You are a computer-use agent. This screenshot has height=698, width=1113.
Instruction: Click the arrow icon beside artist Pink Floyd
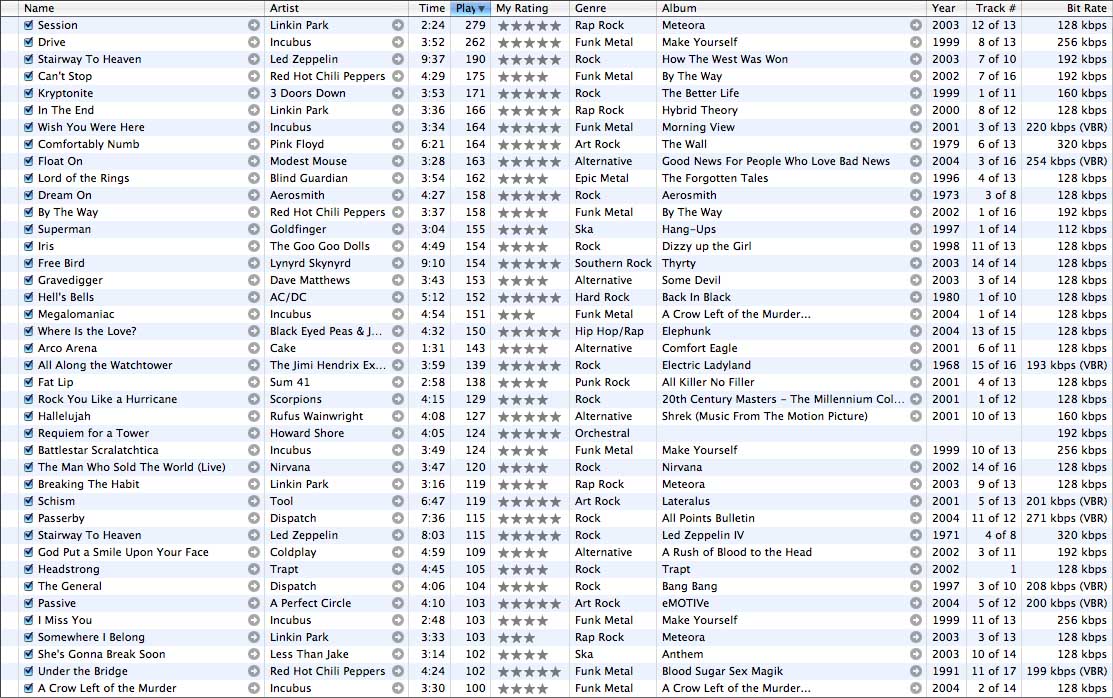point(398,144)
